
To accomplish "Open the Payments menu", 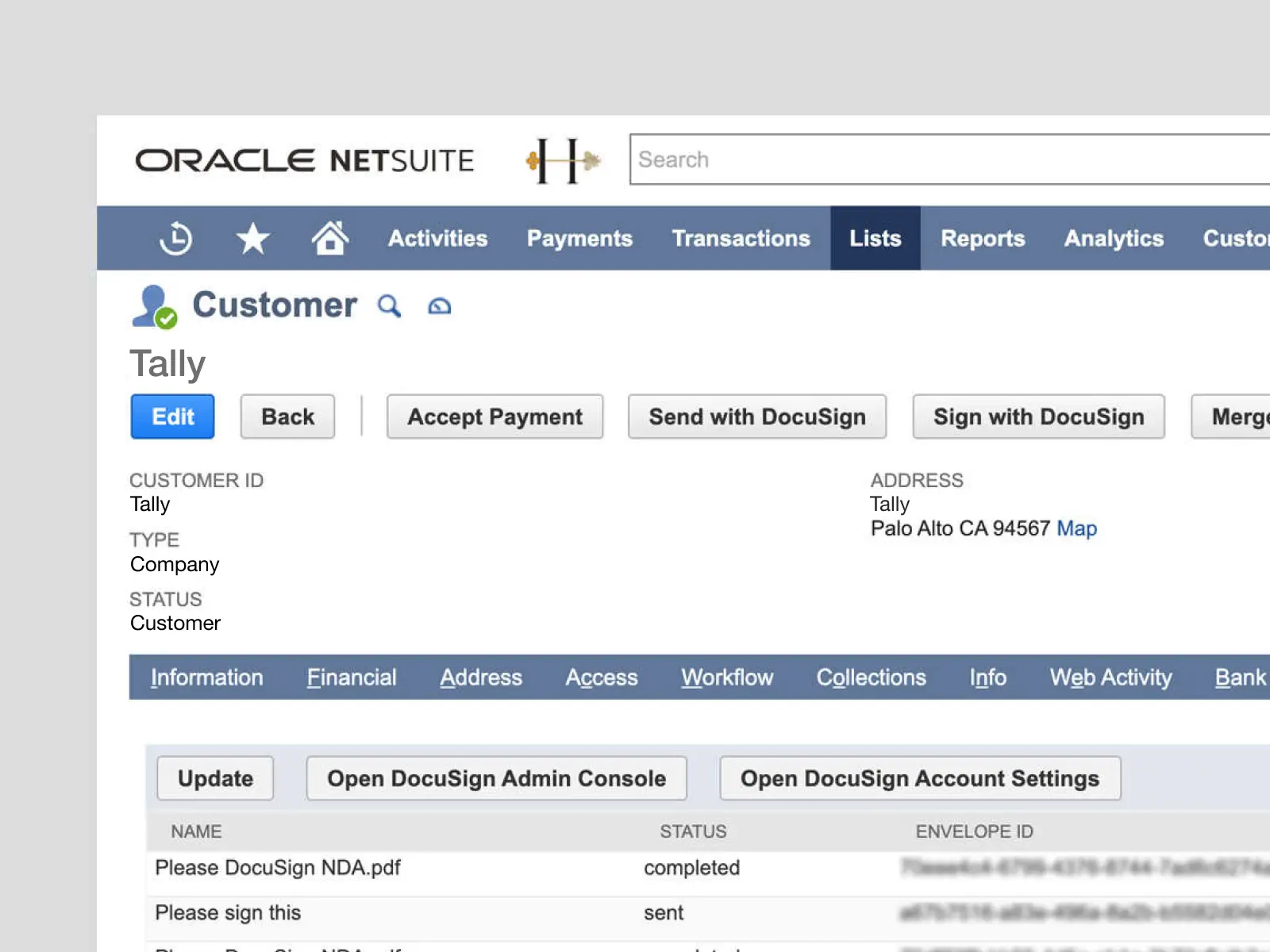I will 580,238.
